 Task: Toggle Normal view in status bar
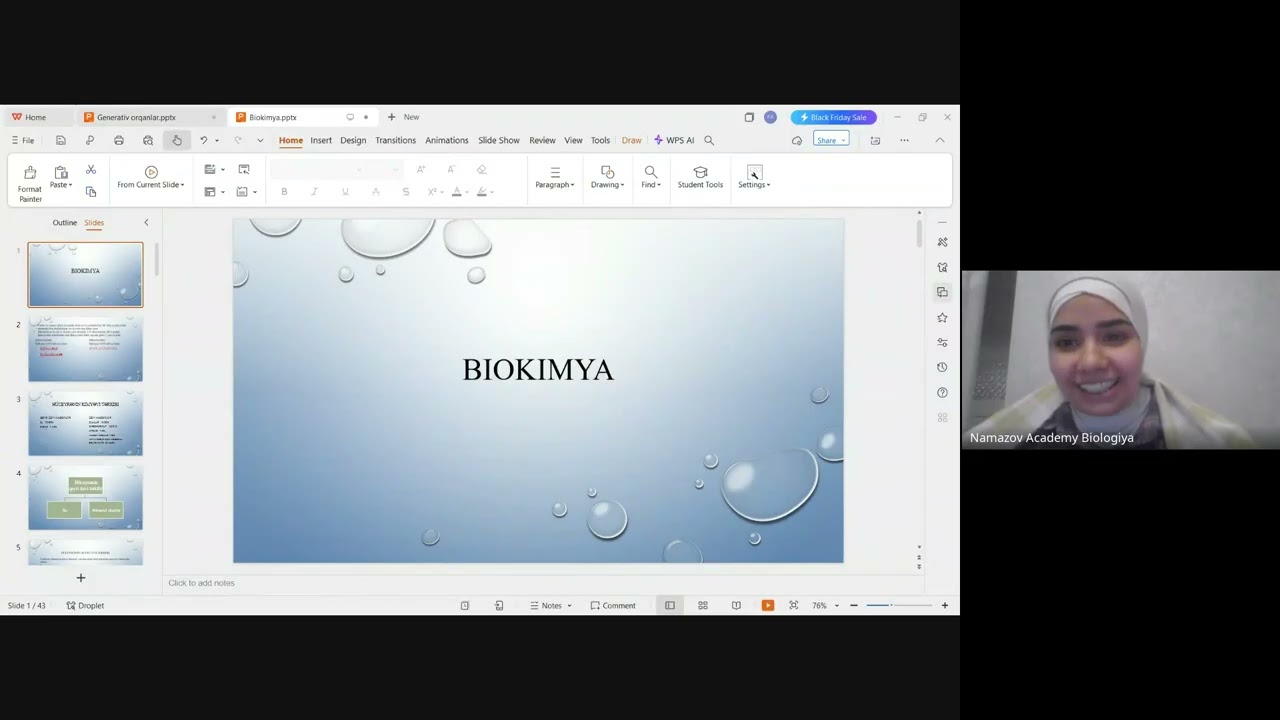click(670, 605)
